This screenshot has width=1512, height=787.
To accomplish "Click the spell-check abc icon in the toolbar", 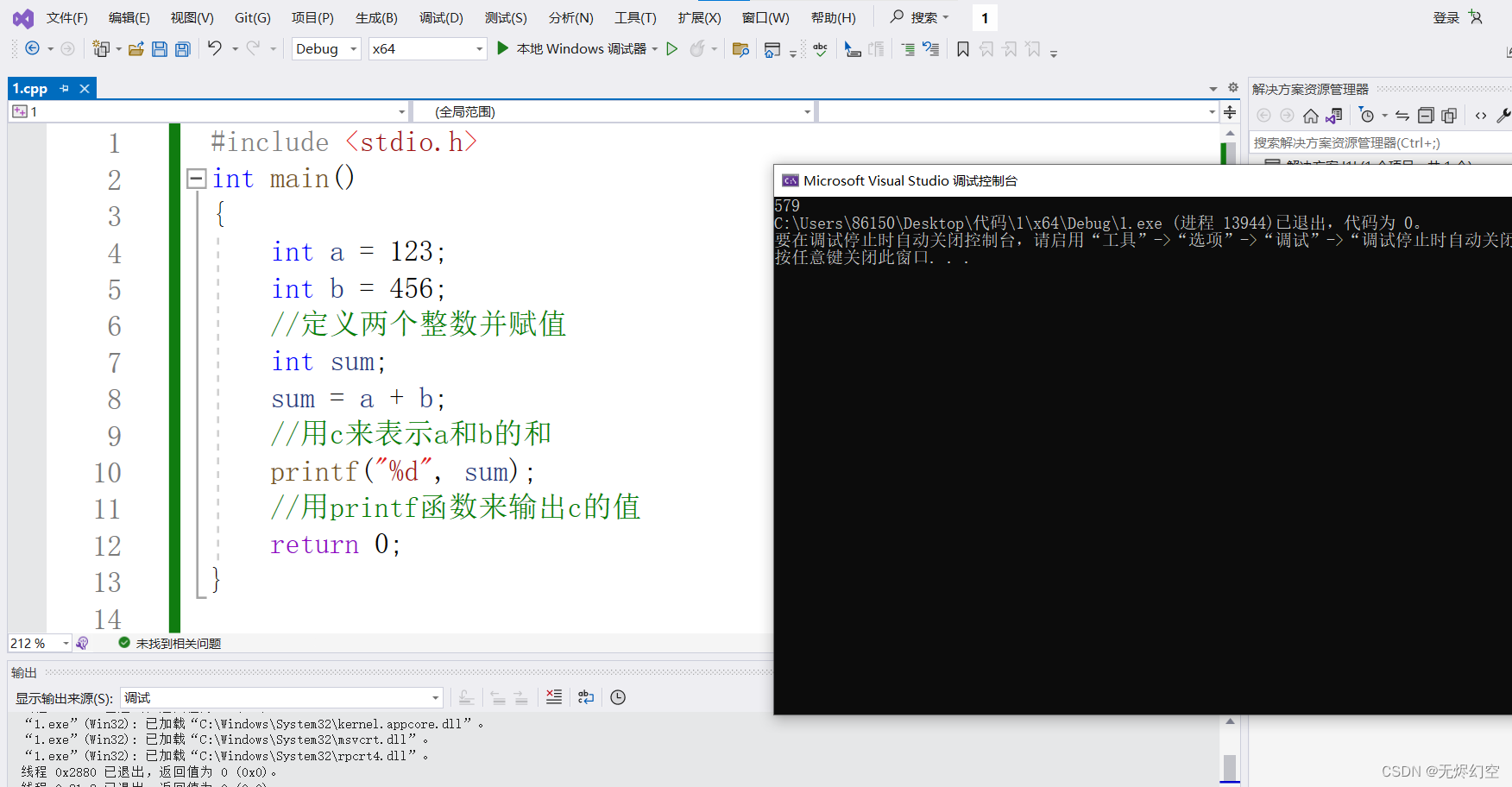I will pos(820,49).
